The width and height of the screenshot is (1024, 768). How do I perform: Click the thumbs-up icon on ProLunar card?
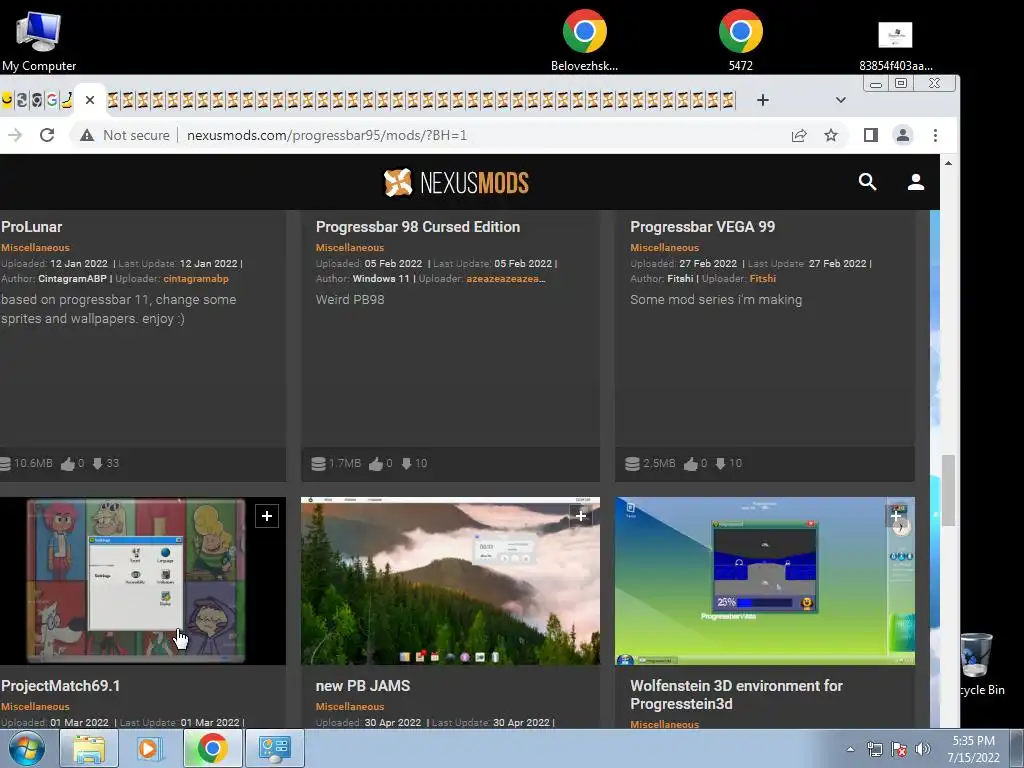[x=67, y=464]
